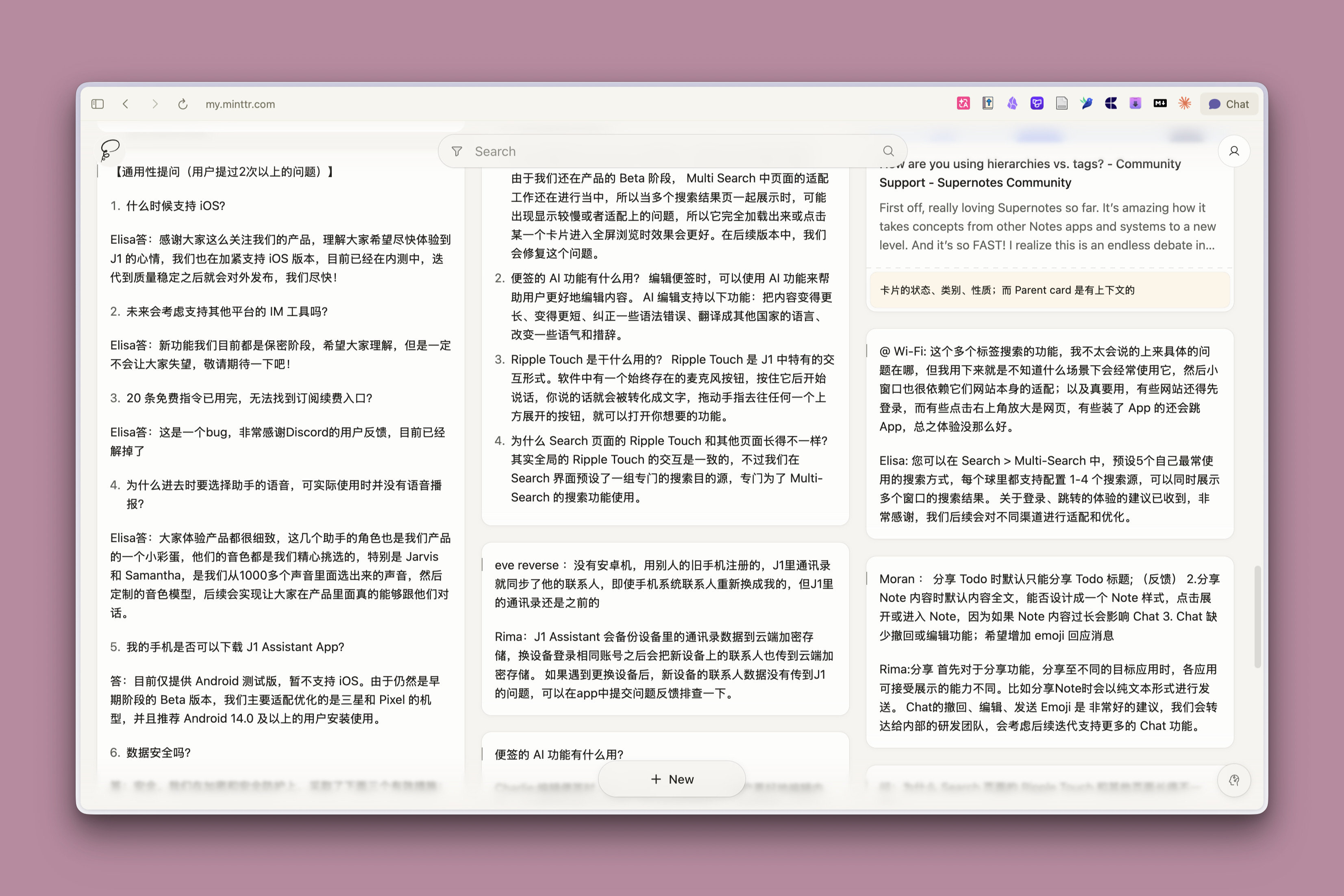Toggle the browser sidebar icon
Viewport: 1344px width, 896px height.
click(97, 104)
